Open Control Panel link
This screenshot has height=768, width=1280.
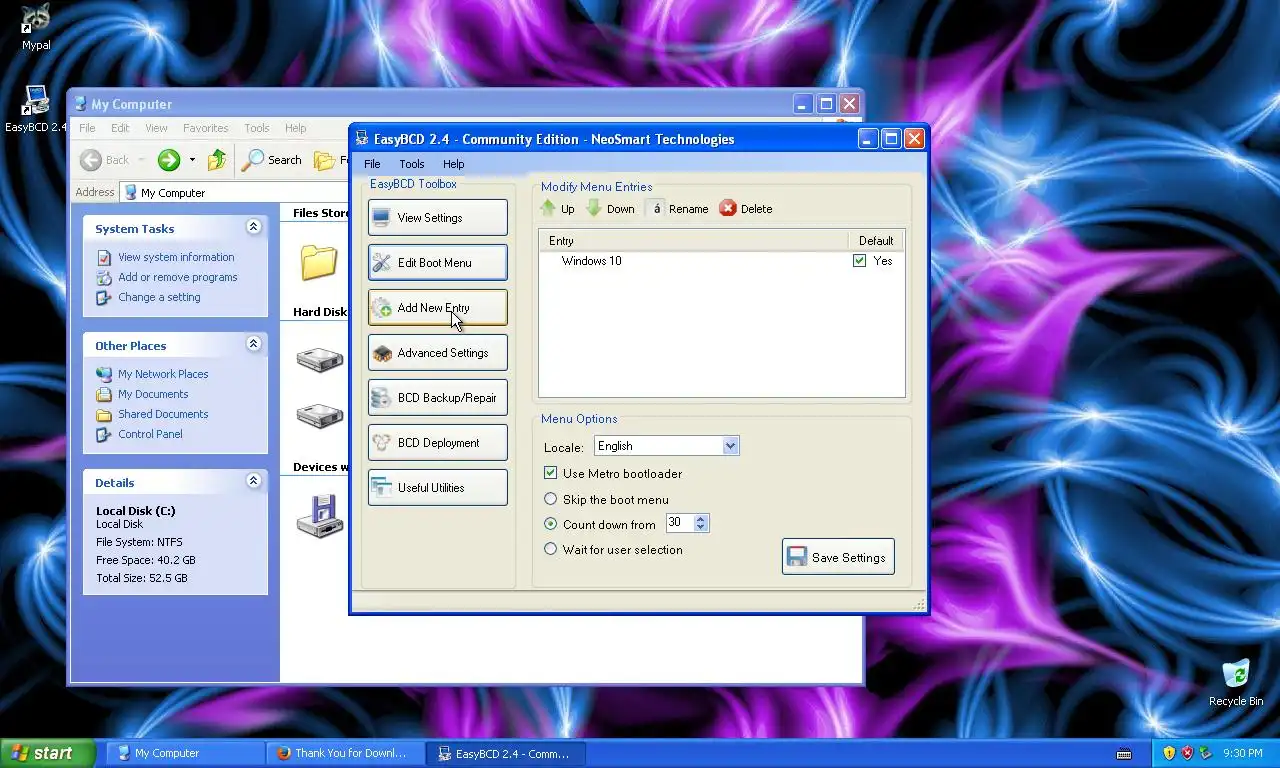click(x=150, y=434)
